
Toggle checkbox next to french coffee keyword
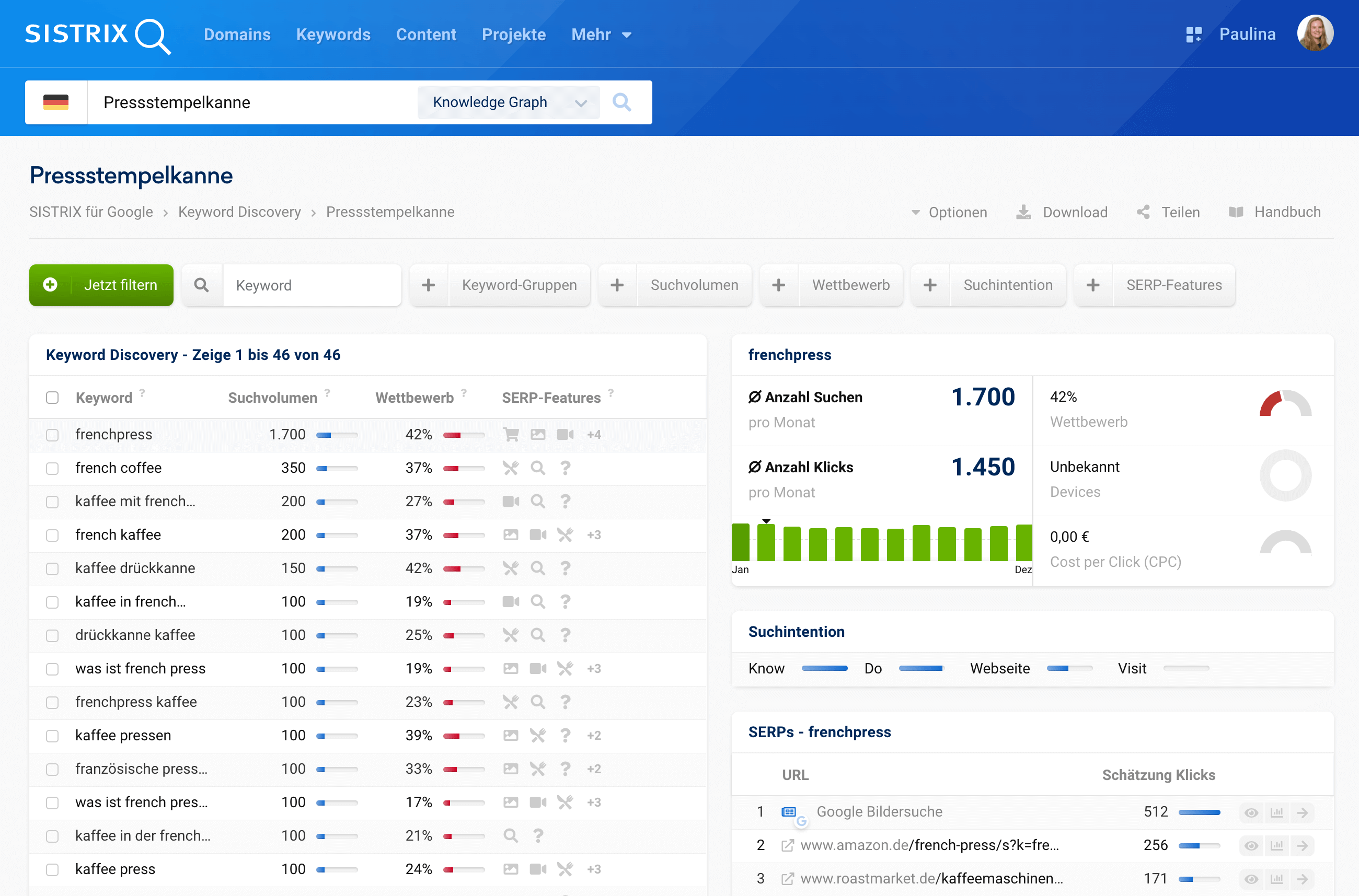point(54,468)
